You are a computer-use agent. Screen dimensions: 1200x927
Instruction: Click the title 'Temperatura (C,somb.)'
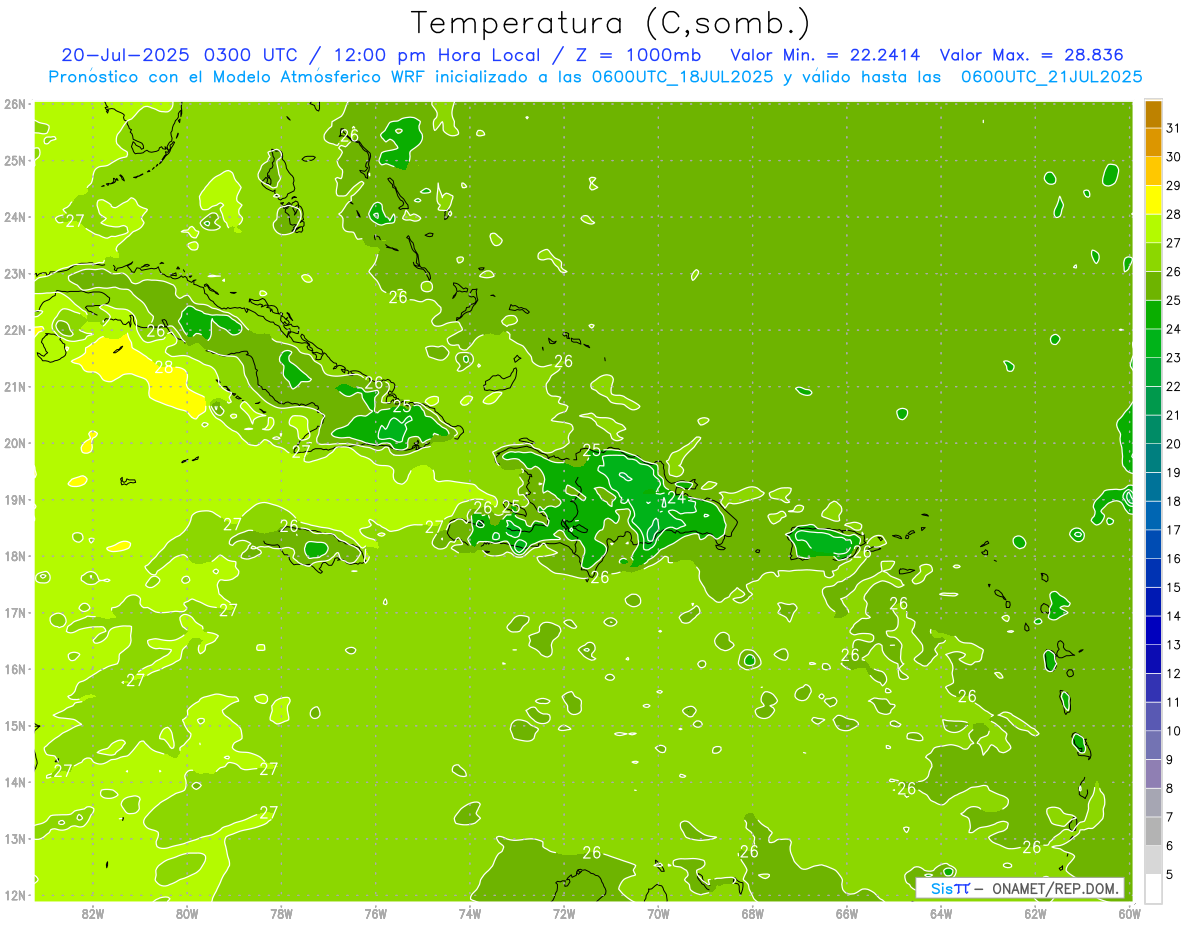tap(611, 22)
